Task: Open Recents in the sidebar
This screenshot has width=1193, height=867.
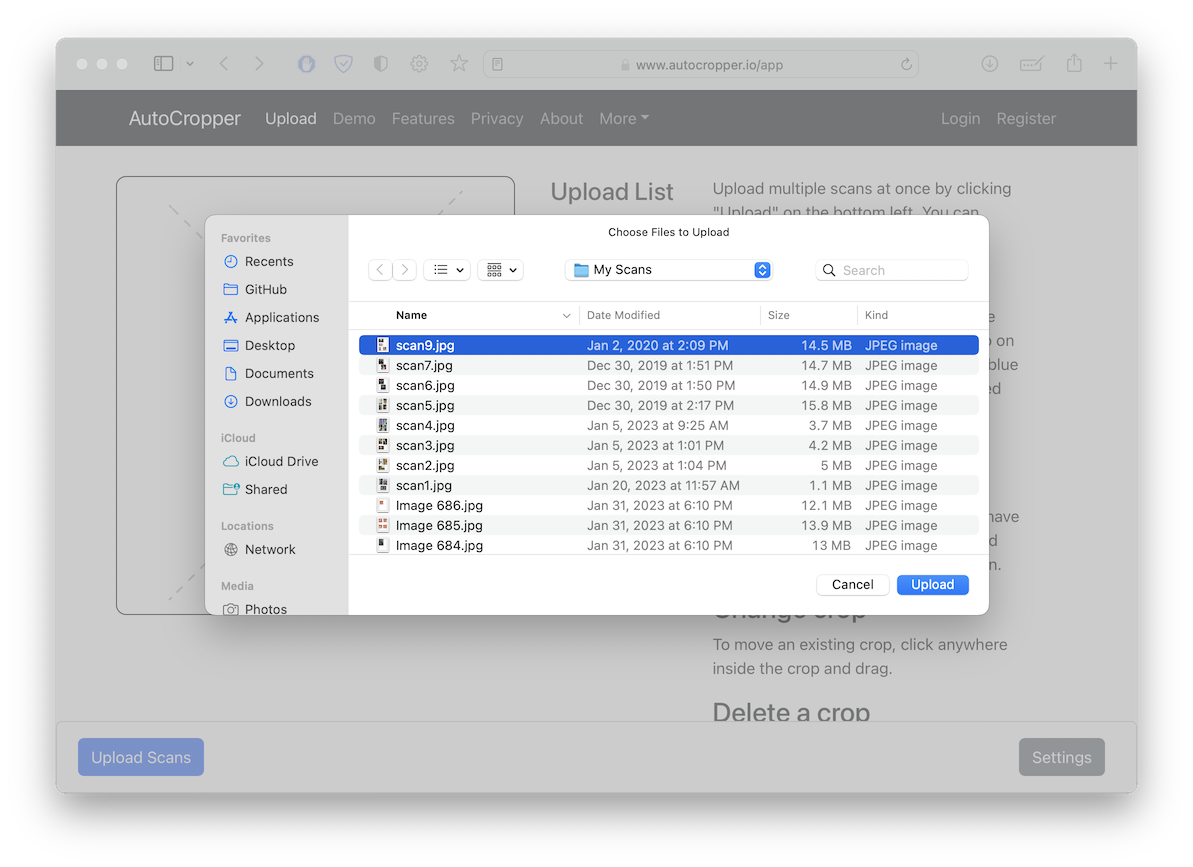Action: [x=258, y=262]
